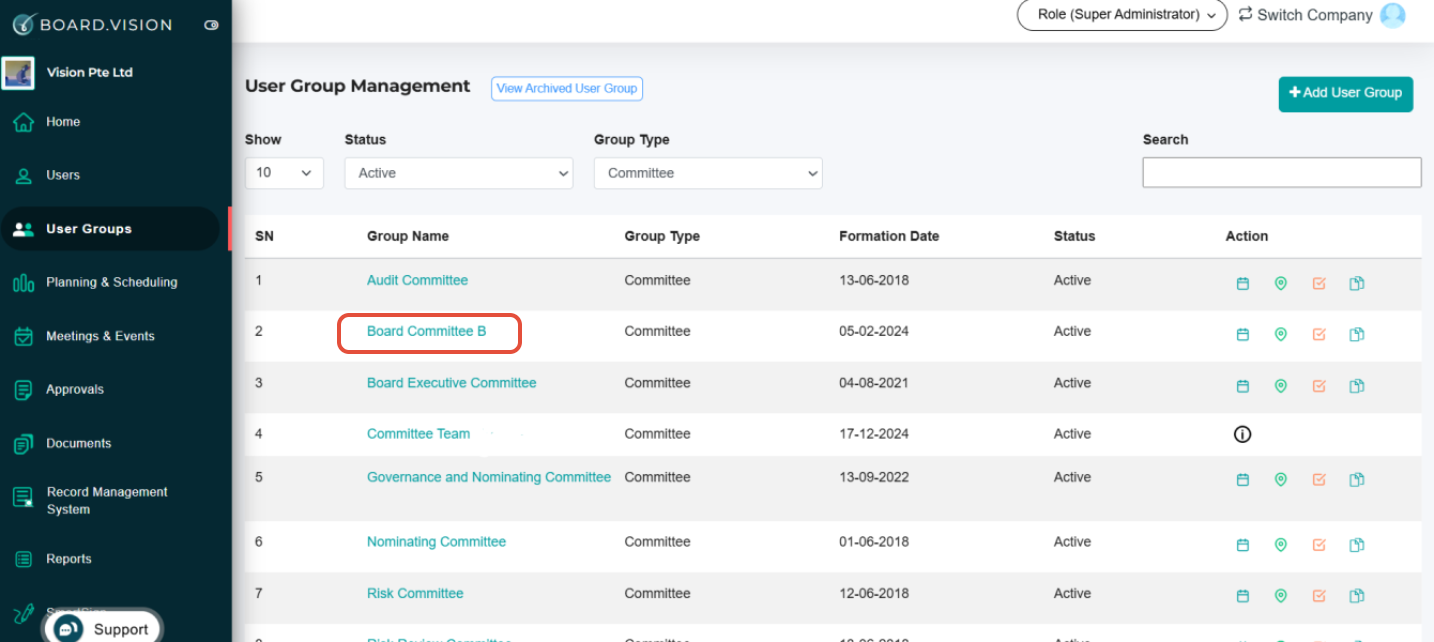Click into the Search input field
The width and height of the screenshot is (1434, 642).
click(x=1282, y=172)
